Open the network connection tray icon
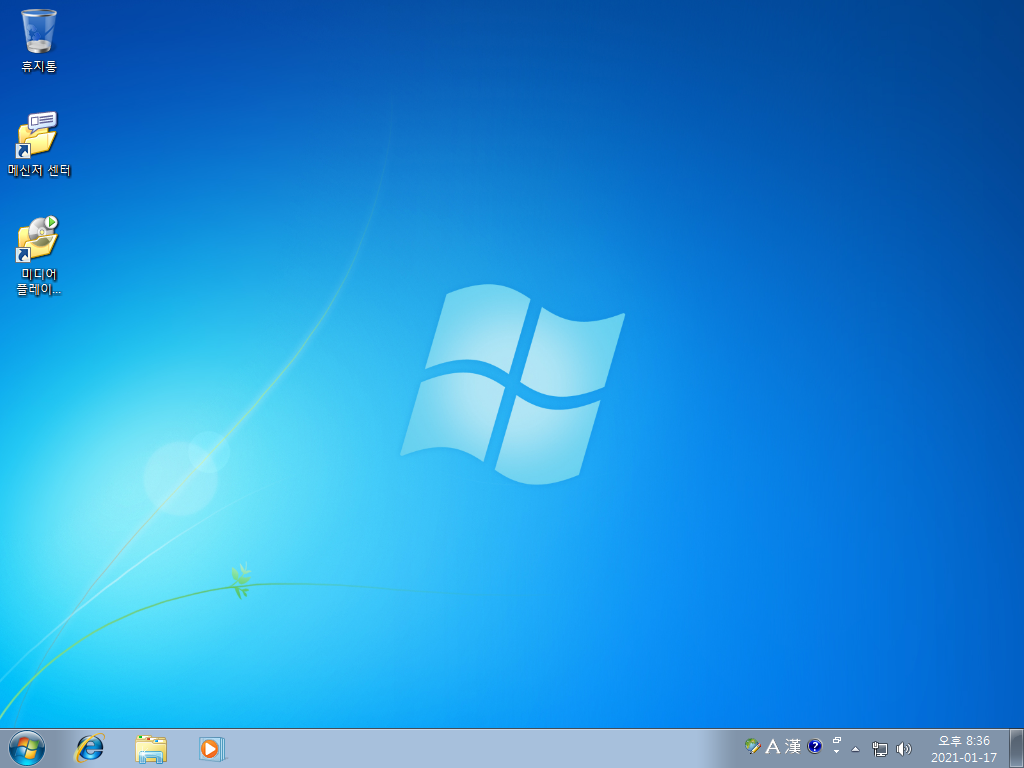1024x768 pixels. tap(880, 749)
